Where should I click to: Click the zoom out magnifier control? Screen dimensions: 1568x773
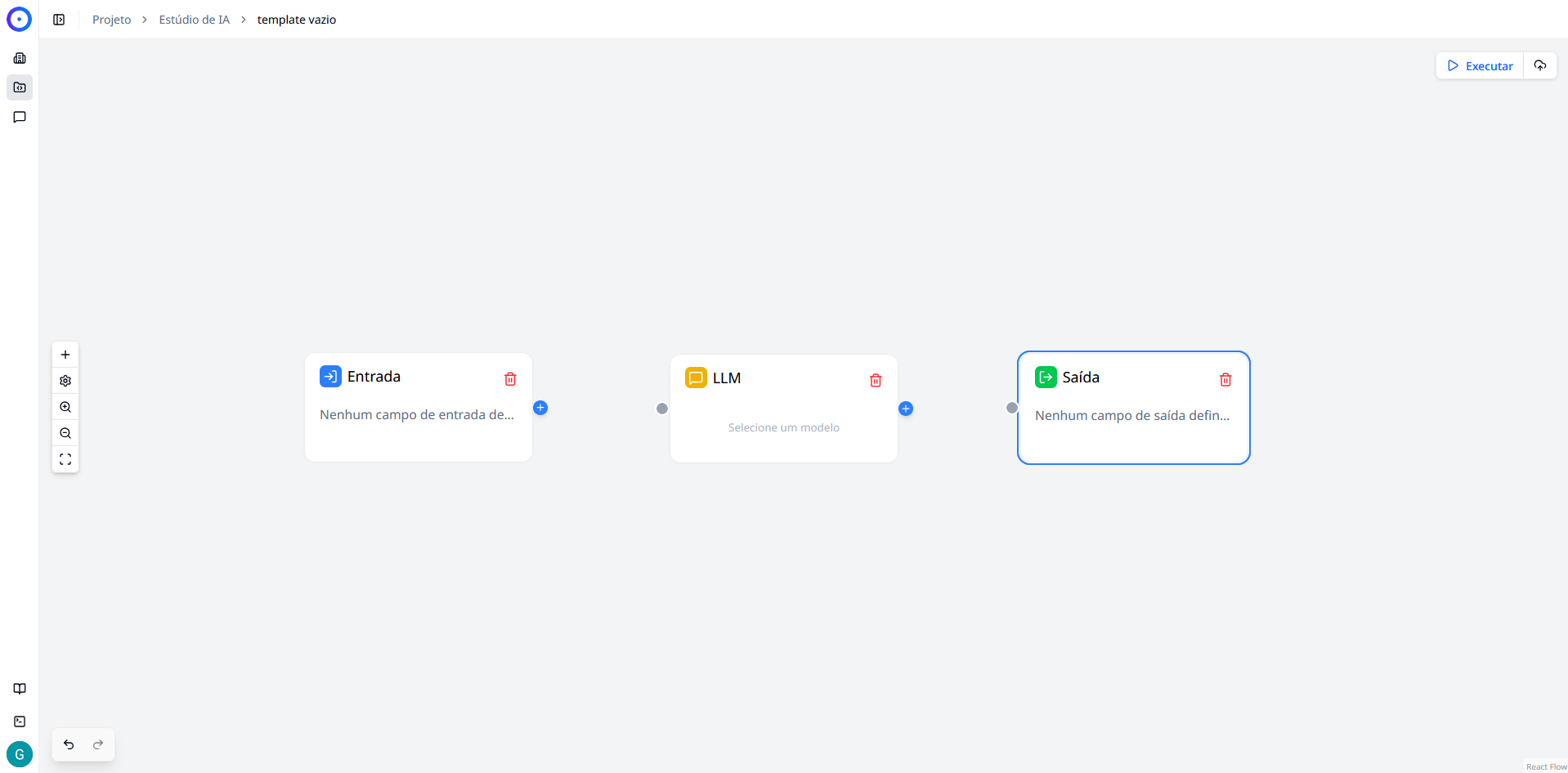tap(65, 433)
